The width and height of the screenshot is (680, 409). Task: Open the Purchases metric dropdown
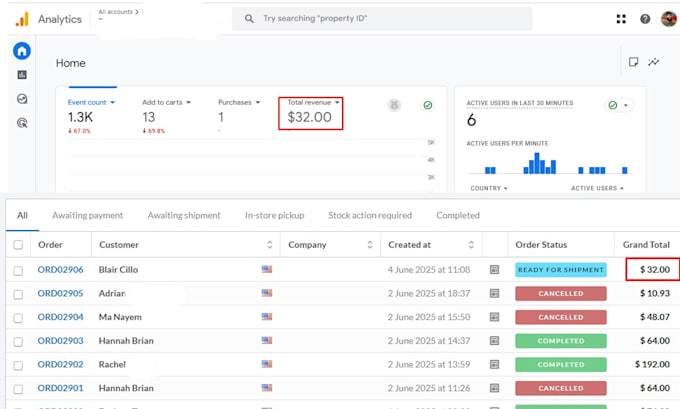coord(239,102)
